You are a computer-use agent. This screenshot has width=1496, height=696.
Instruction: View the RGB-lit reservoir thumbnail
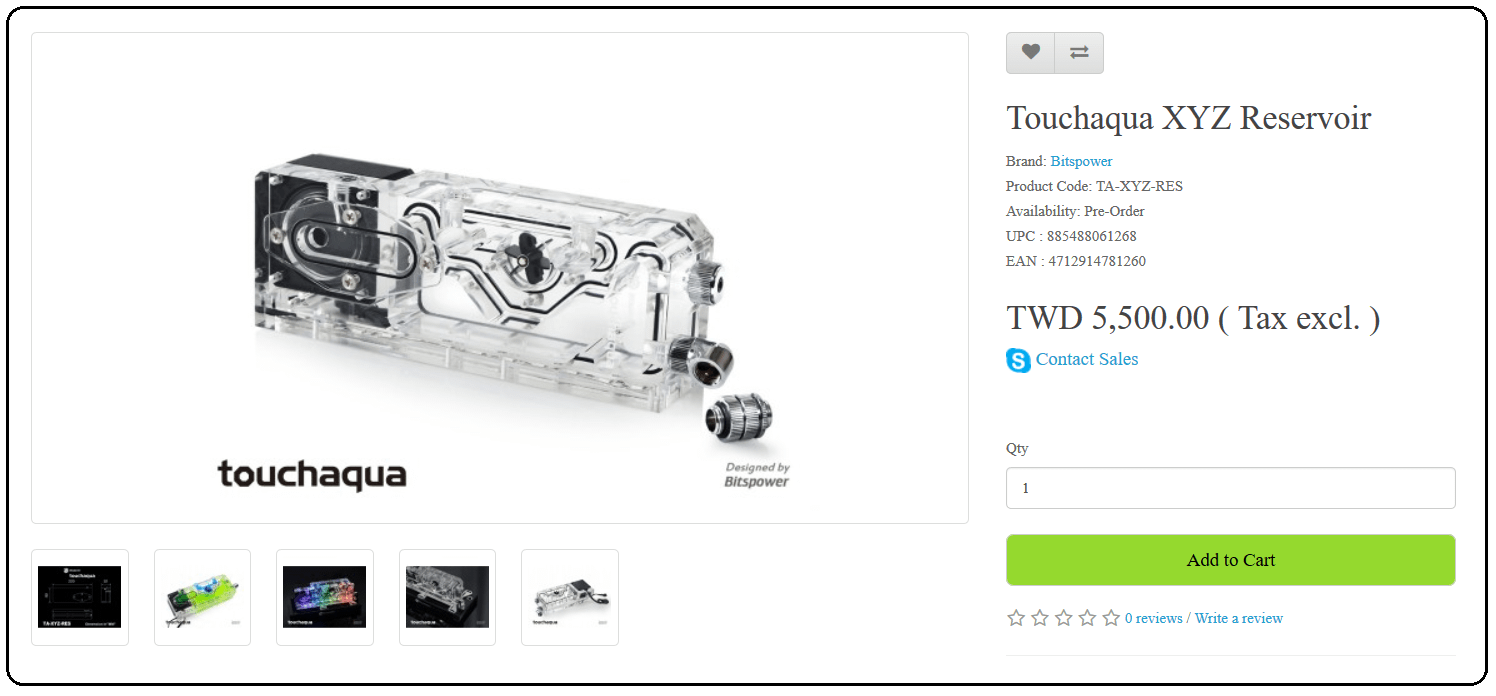(x=325, y=597)
